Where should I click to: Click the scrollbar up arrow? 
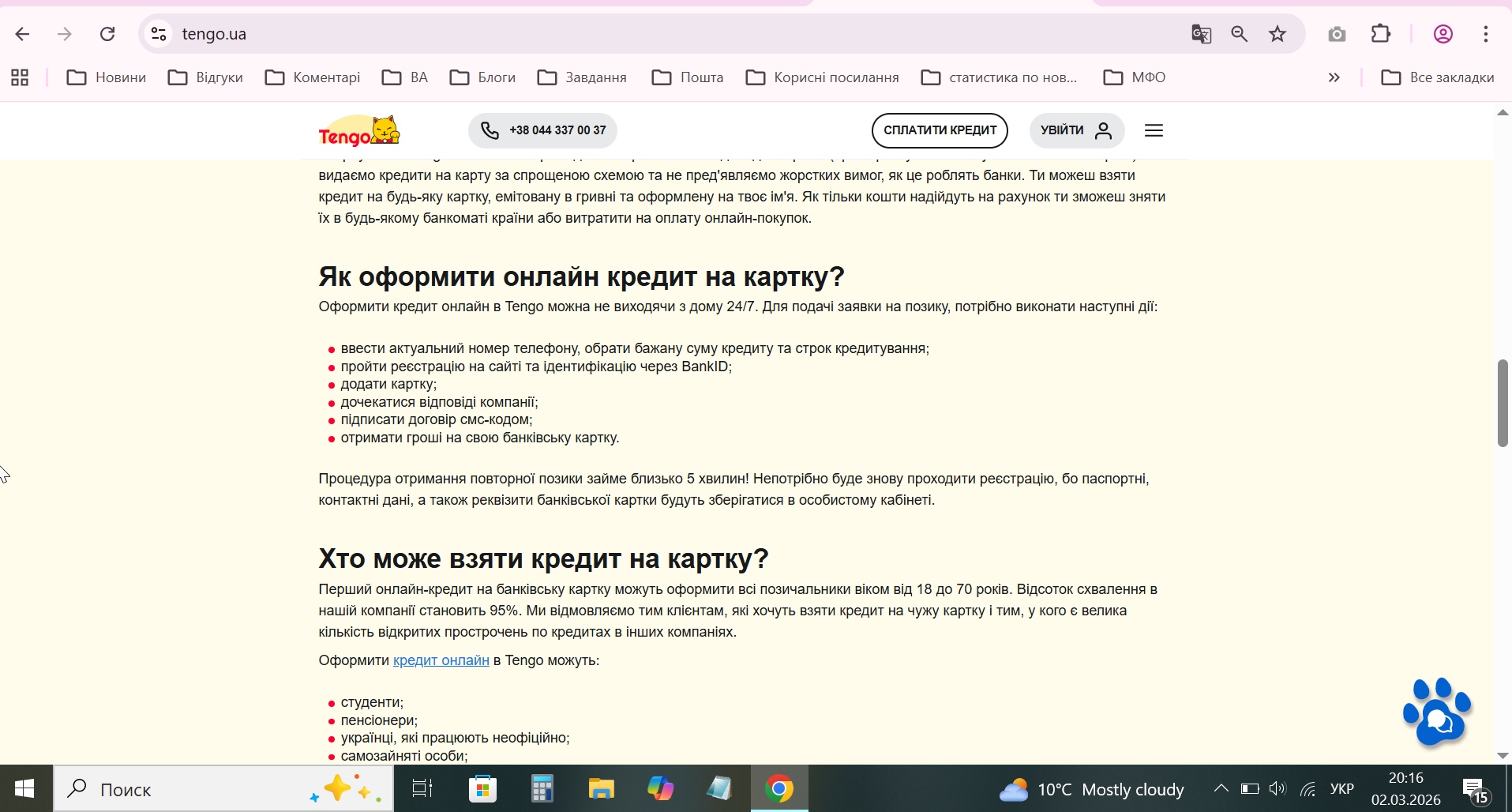(x=1503, y=112)
